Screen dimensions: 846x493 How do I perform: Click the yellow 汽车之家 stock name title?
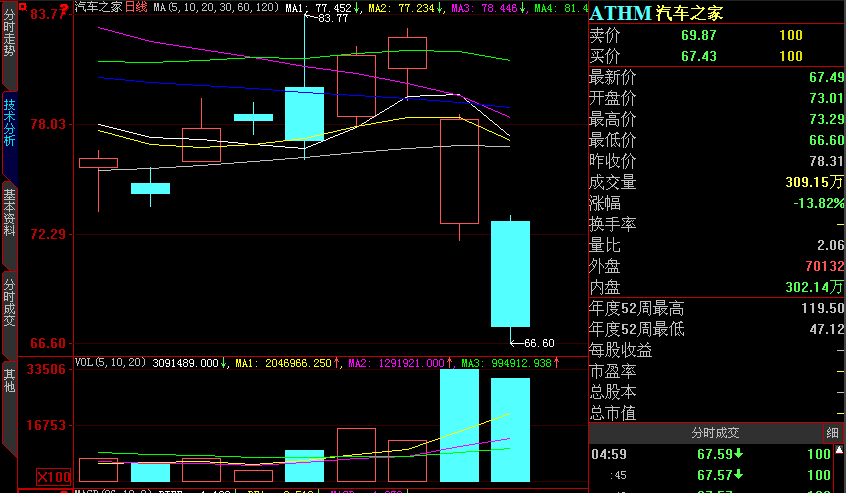tap(690, 12)
